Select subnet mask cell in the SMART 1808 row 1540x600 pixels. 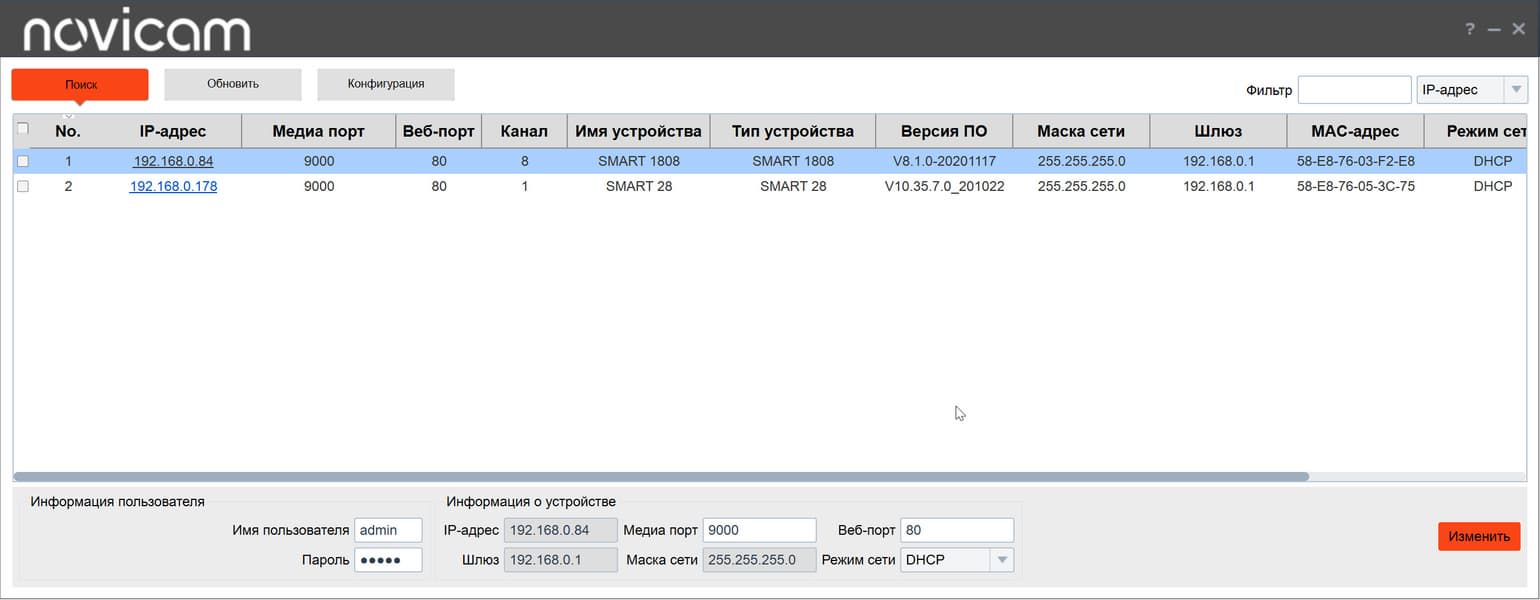[x=1081, y=161]
